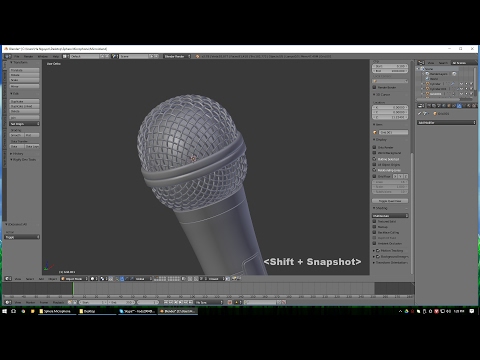The height and width of the screenshot is (360, 480).
Task: Toggle the Only Render checkbox
Action: (x=374, y=147)
